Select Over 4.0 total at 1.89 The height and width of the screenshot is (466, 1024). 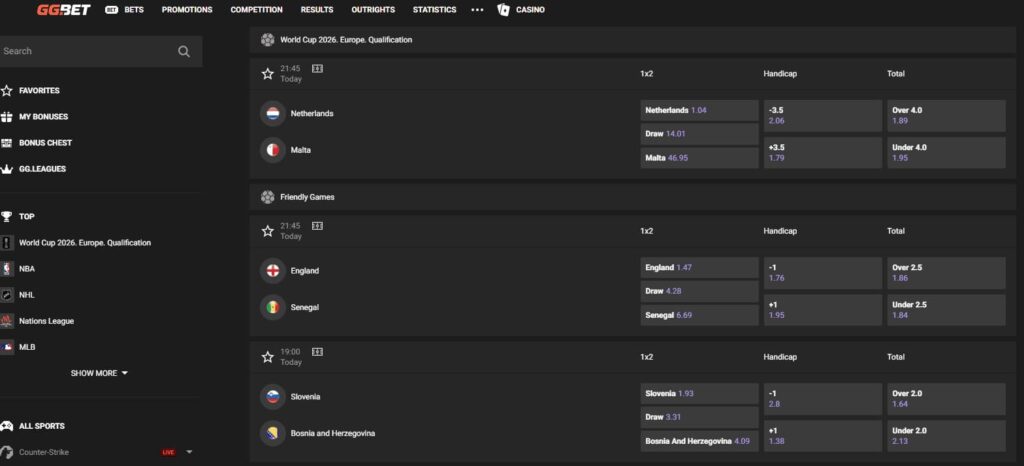click(946, 116)
